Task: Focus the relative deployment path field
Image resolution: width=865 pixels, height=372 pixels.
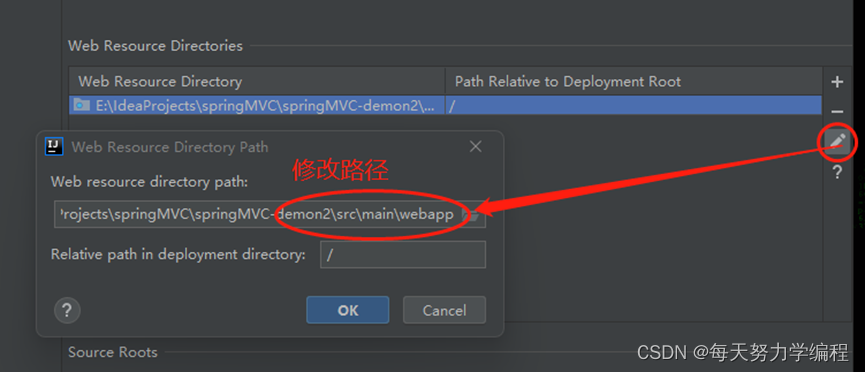Action: [x=403, y=254]
